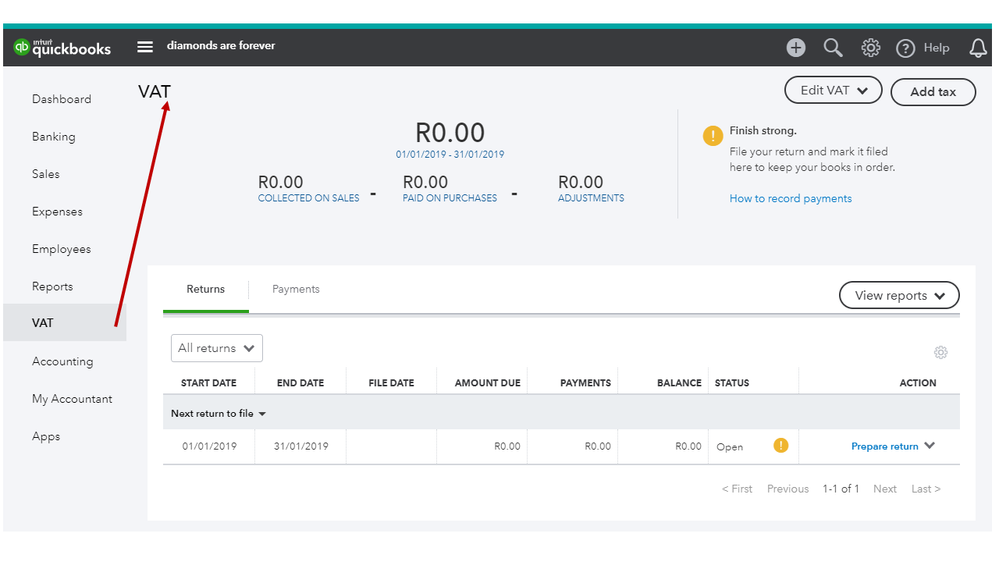This screenshot has height=562, width=999.
Task: Click the table settings gear icon
Action: [x=940, y=352]
